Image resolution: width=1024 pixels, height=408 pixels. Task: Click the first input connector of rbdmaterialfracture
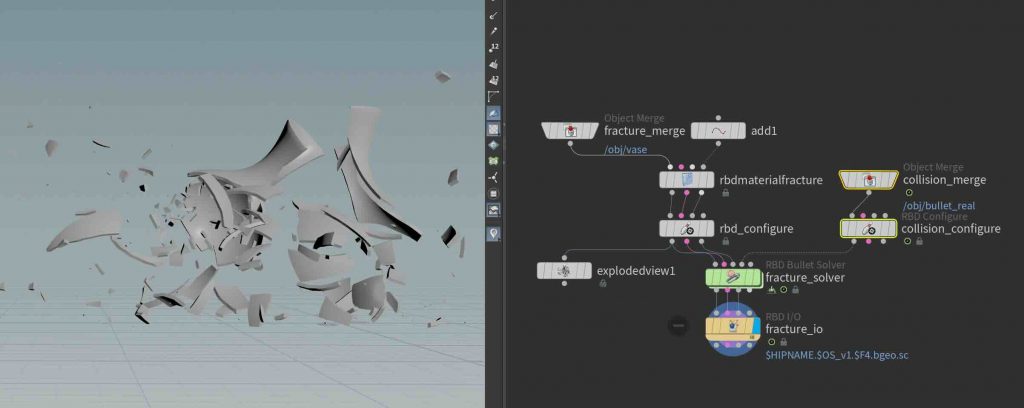667,167
